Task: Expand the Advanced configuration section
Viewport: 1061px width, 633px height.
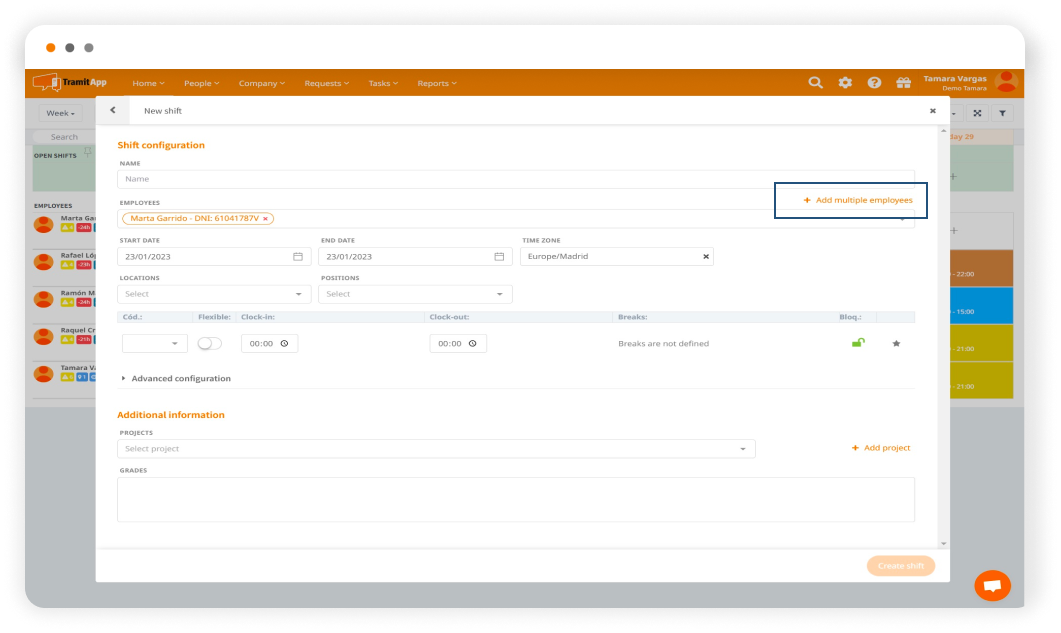Action: 176,379
